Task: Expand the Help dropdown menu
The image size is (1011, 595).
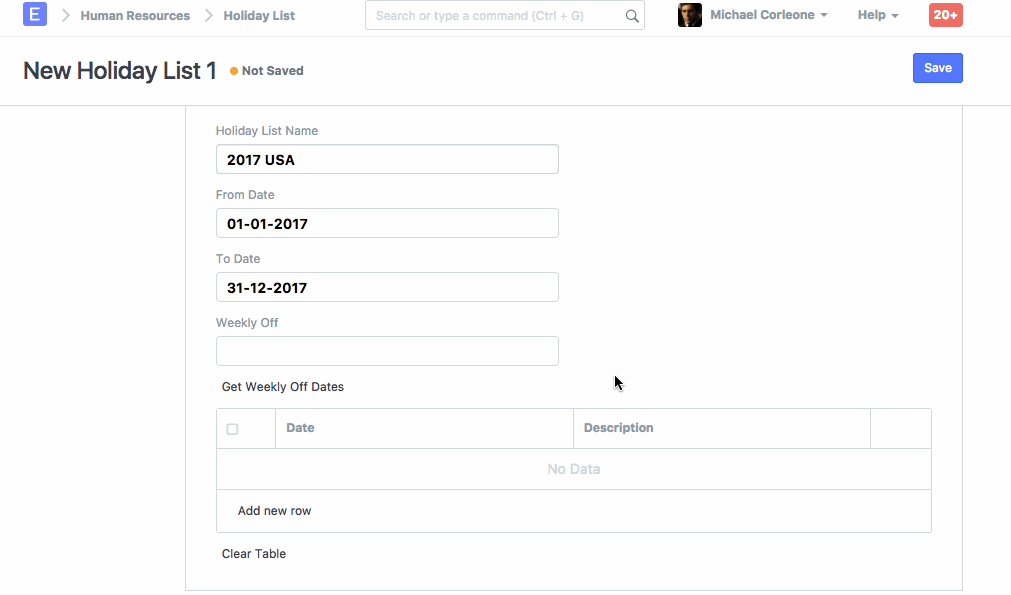Action: (878, 15)
